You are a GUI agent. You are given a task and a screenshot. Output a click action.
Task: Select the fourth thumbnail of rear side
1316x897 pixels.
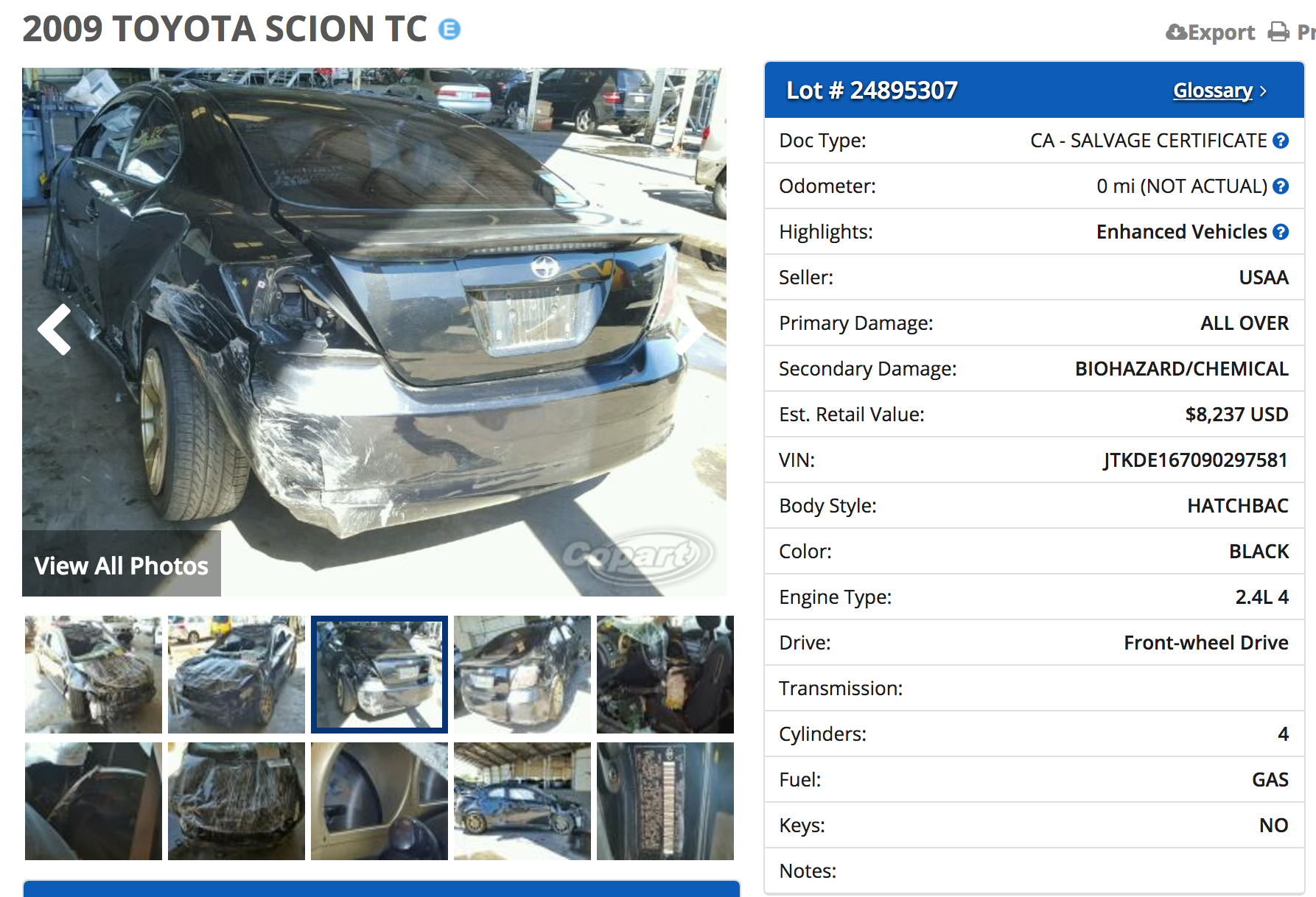(522, 675)
